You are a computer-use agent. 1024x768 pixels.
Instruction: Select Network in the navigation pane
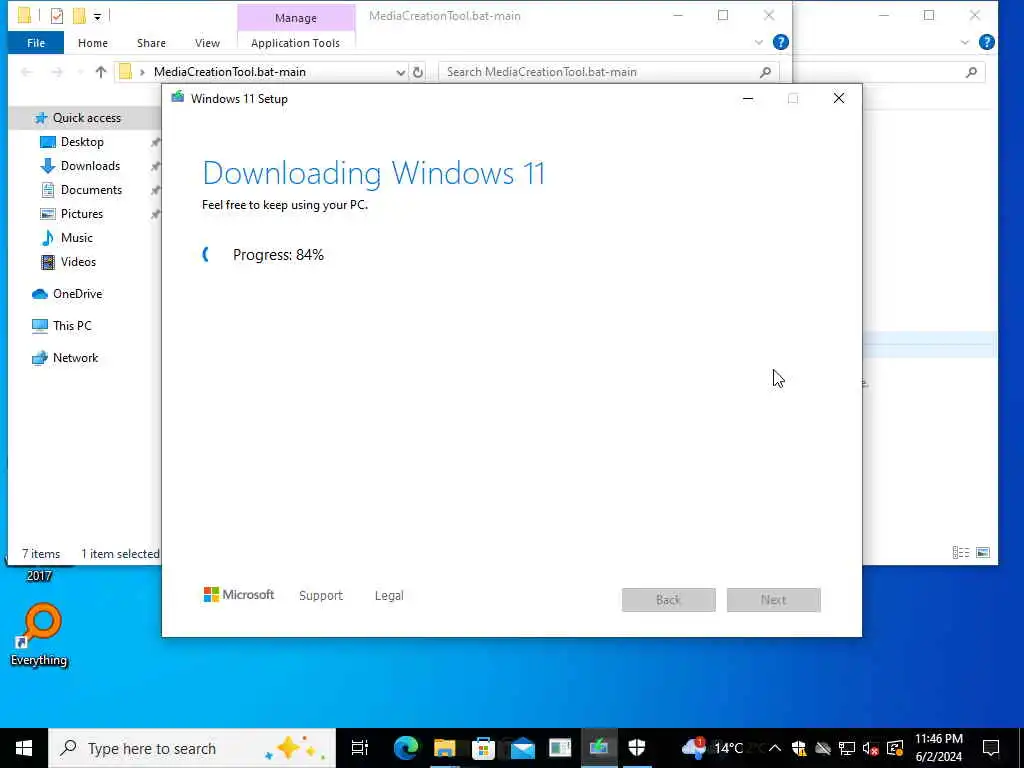coord(75,358)
